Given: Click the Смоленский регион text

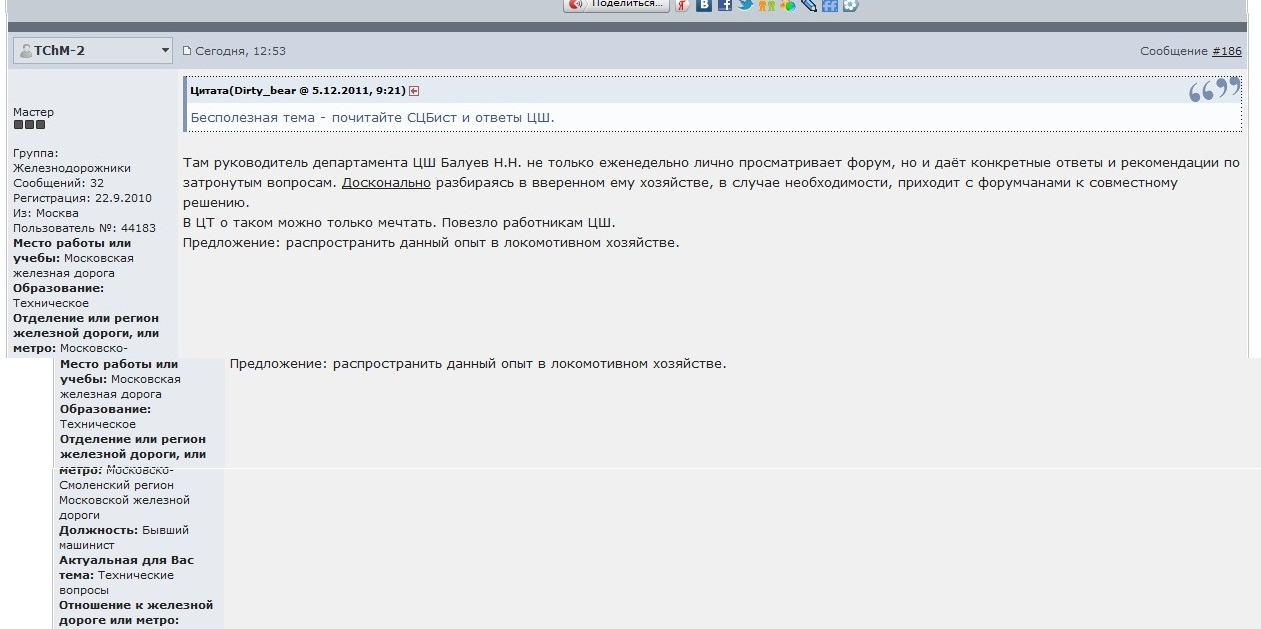Looking at the screenshot, I should [x=116, y=485].
